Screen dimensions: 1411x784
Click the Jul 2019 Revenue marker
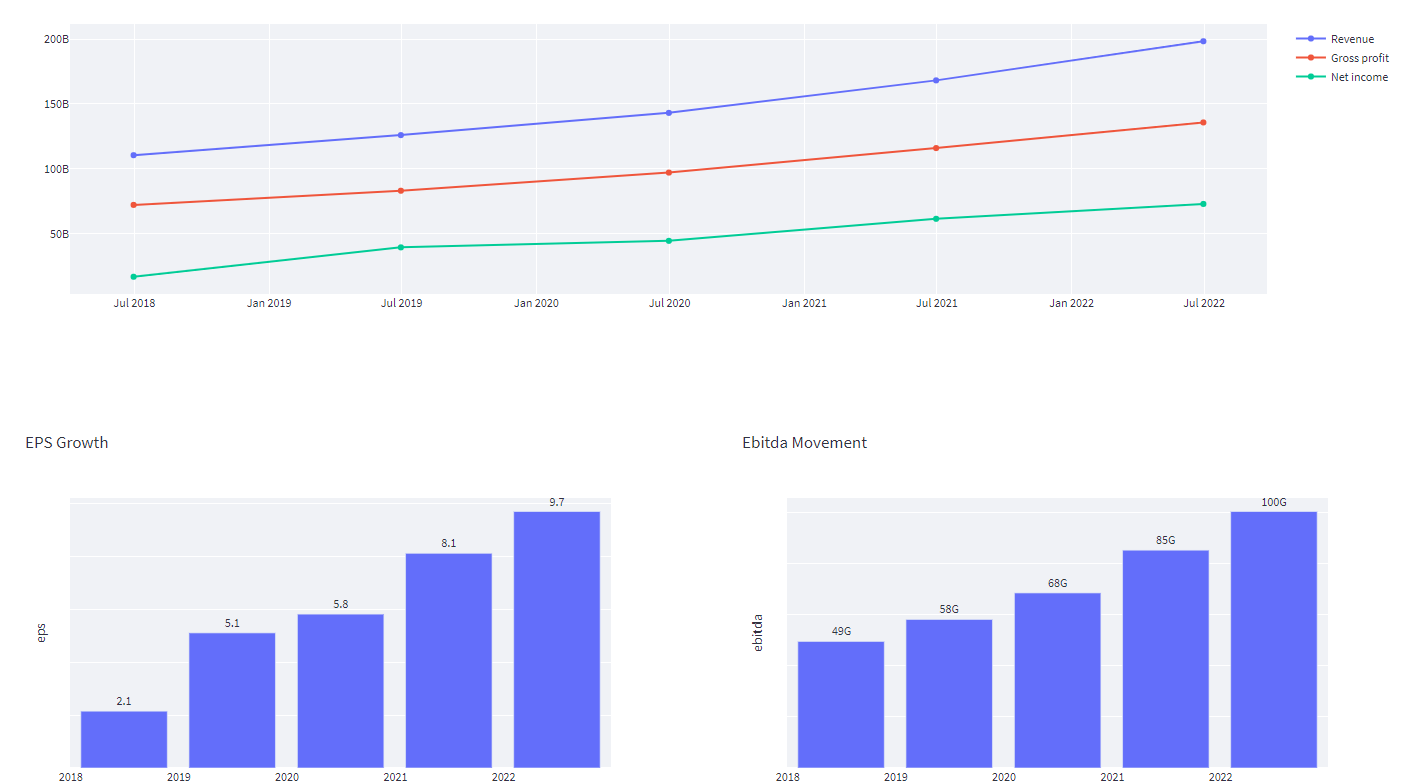(x=401, y=133)
